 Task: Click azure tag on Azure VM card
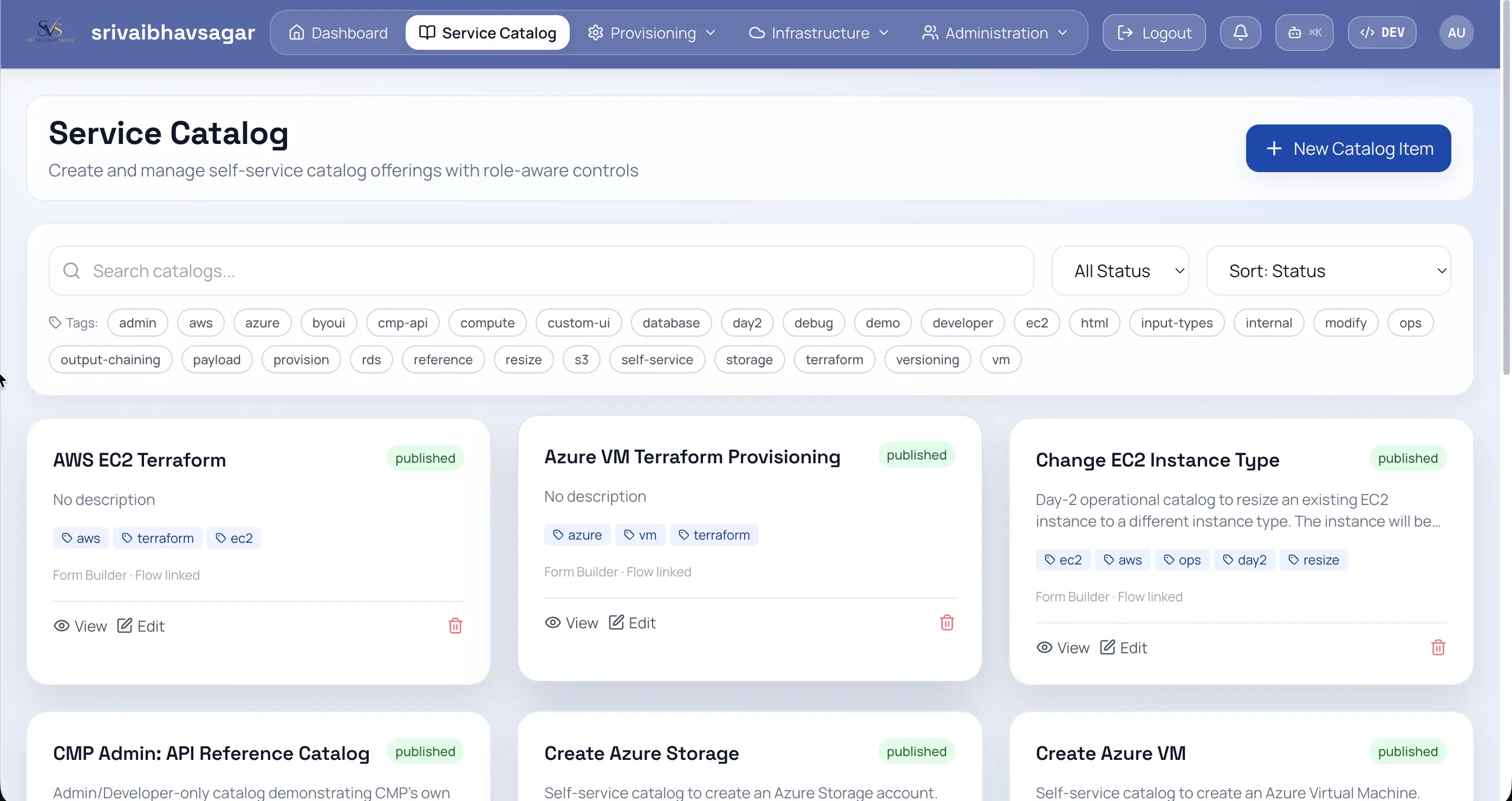(x=578, y=535)
